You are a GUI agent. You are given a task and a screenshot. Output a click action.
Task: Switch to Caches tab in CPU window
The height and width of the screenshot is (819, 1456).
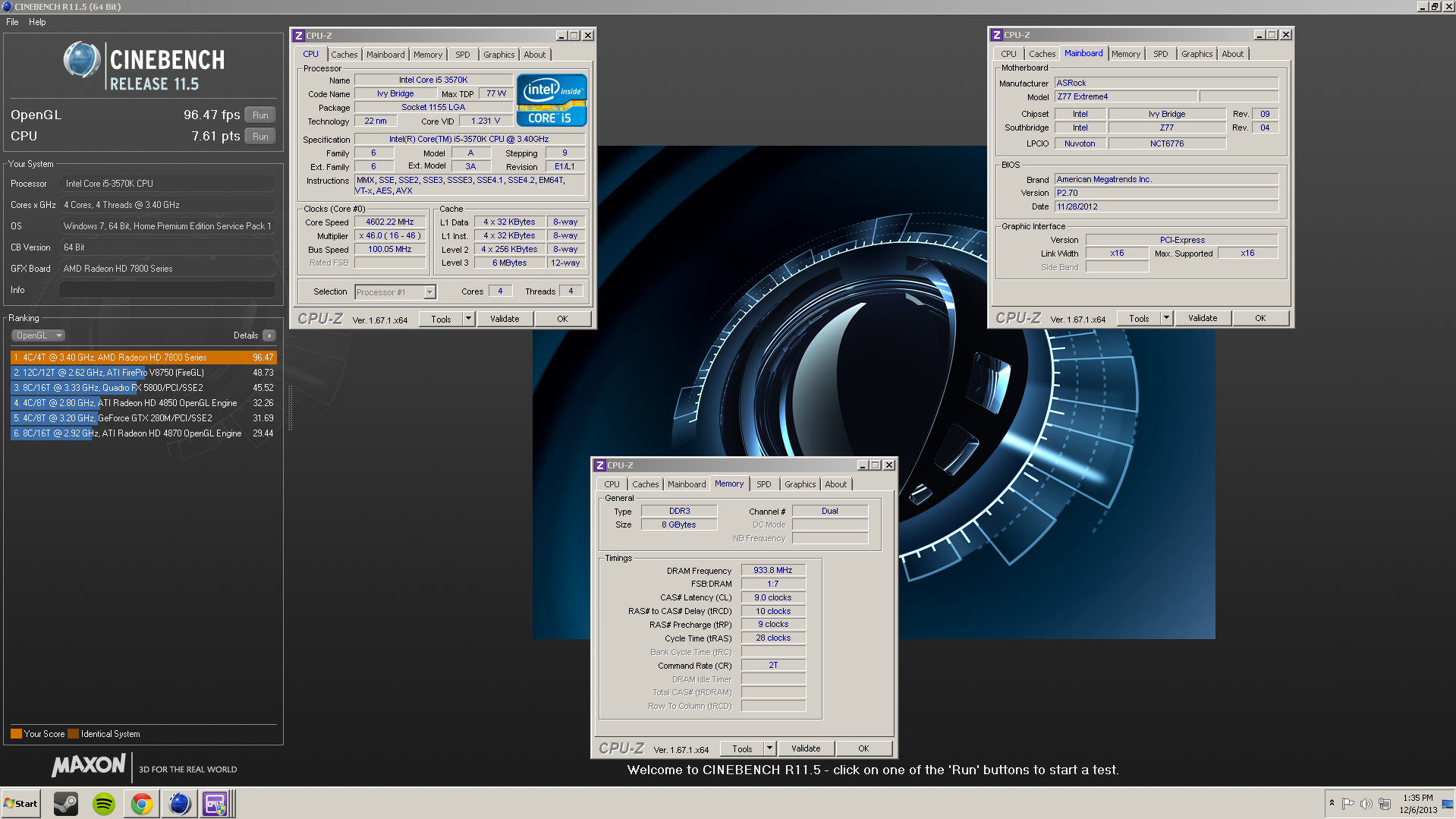pyautogui.click(x=344, y=55)
